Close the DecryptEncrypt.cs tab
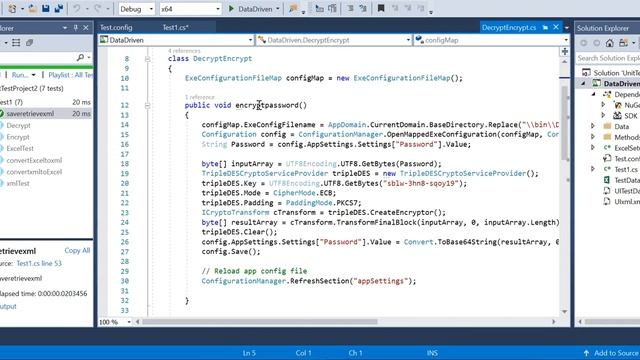The width and height of the screenshot is (640, 360). point(556,27)
